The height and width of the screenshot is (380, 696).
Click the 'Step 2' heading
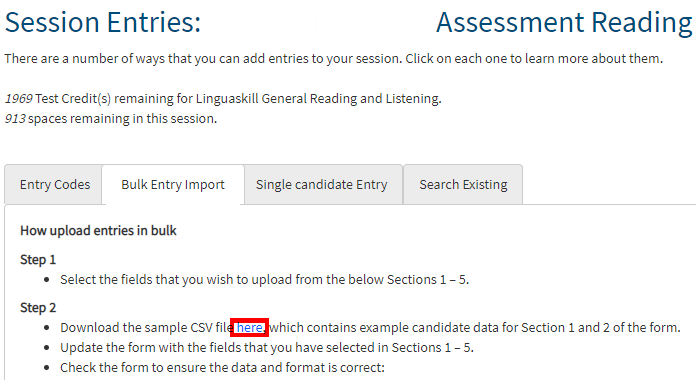click(38, 308)
